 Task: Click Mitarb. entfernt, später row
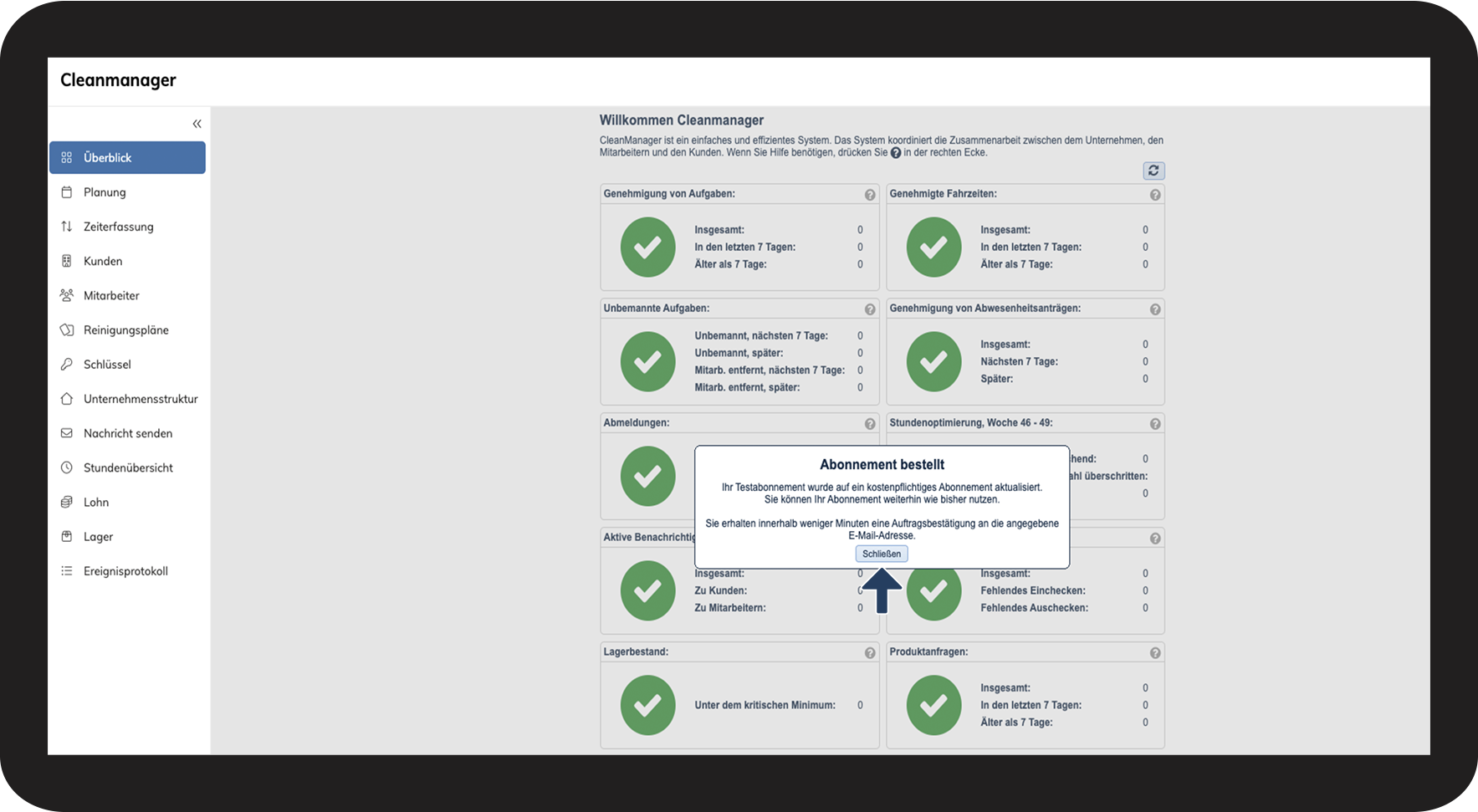click(x=779, y=387)
